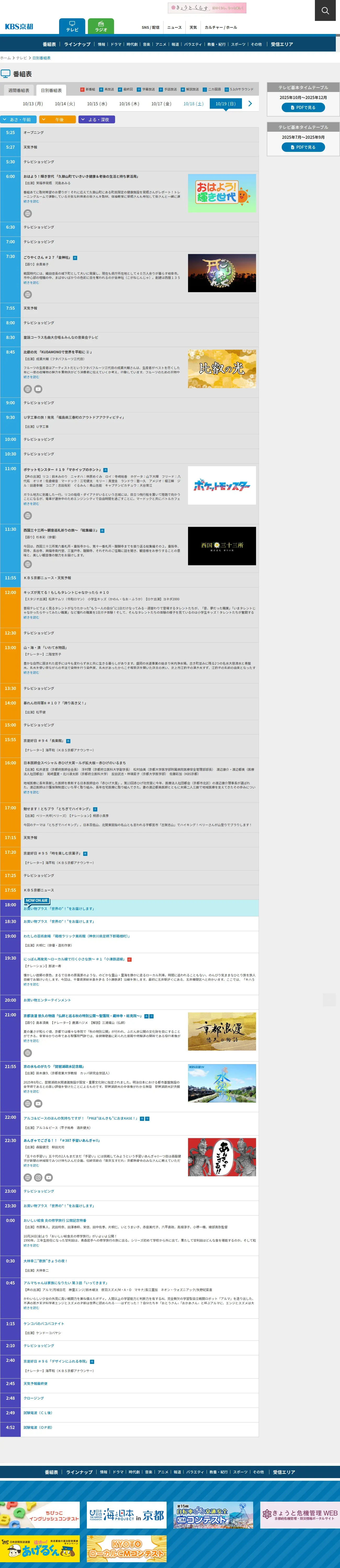This screenshot has height=1568, width=340.
Task: Open 比叡の光 program thumbnail
Action: (222, 369)
